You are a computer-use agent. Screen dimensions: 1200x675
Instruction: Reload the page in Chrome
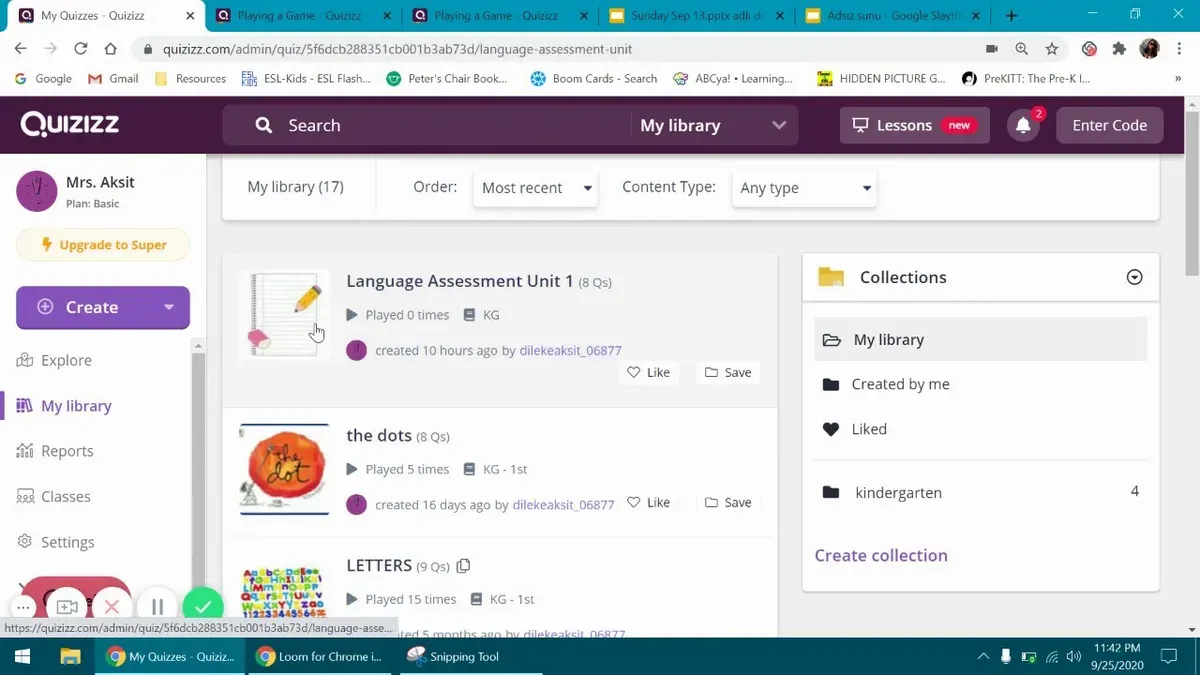click(x=81, y=48)
